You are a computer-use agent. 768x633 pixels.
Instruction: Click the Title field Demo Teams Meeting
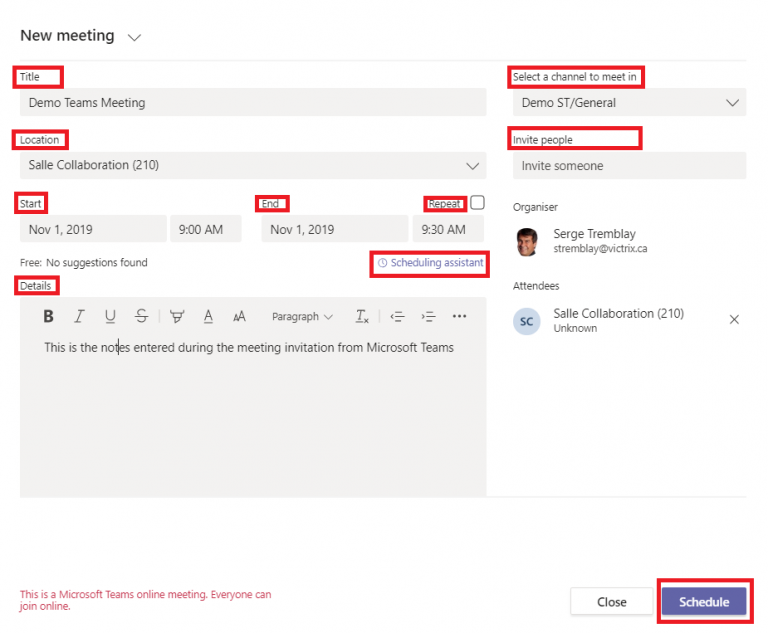(253, 102)
